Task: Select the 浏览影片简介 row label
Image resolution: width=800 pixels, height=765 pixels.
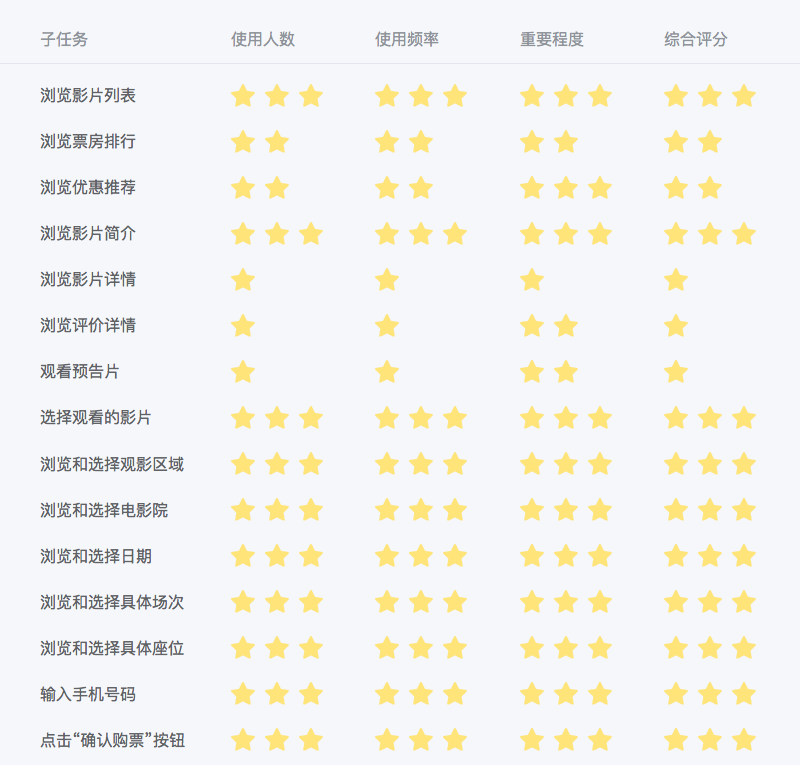Action: pyautogui.click(x=88, y=233)
